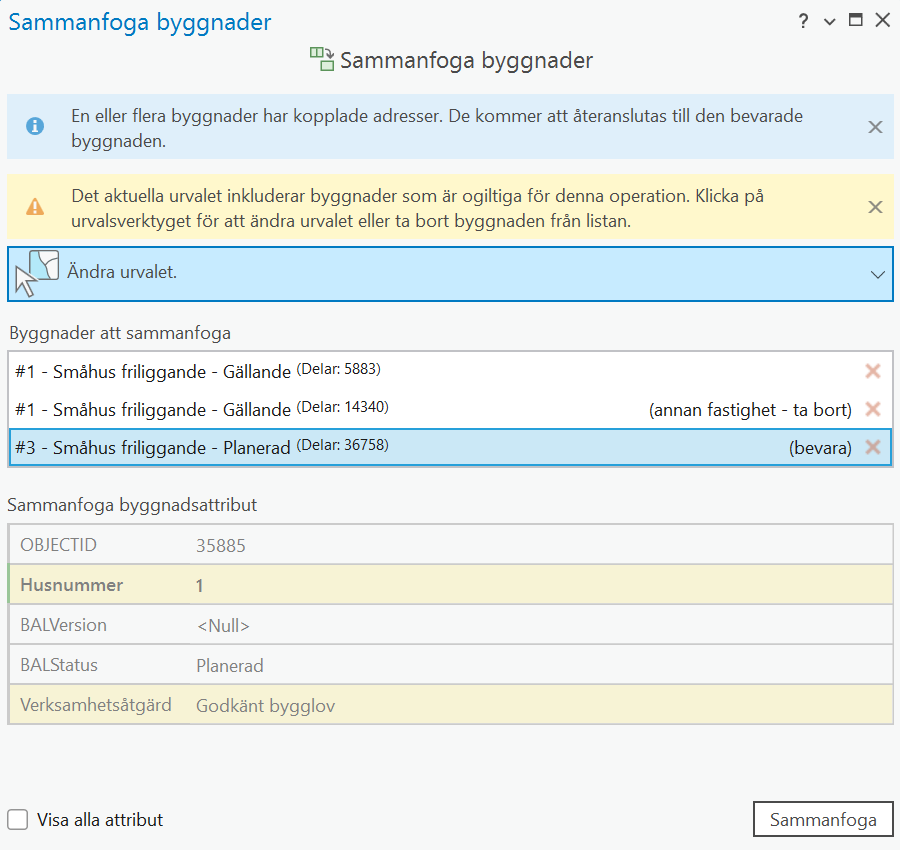The image size is (900, 850).
Task: Click the merge buildings header icon
Action: 321,60
